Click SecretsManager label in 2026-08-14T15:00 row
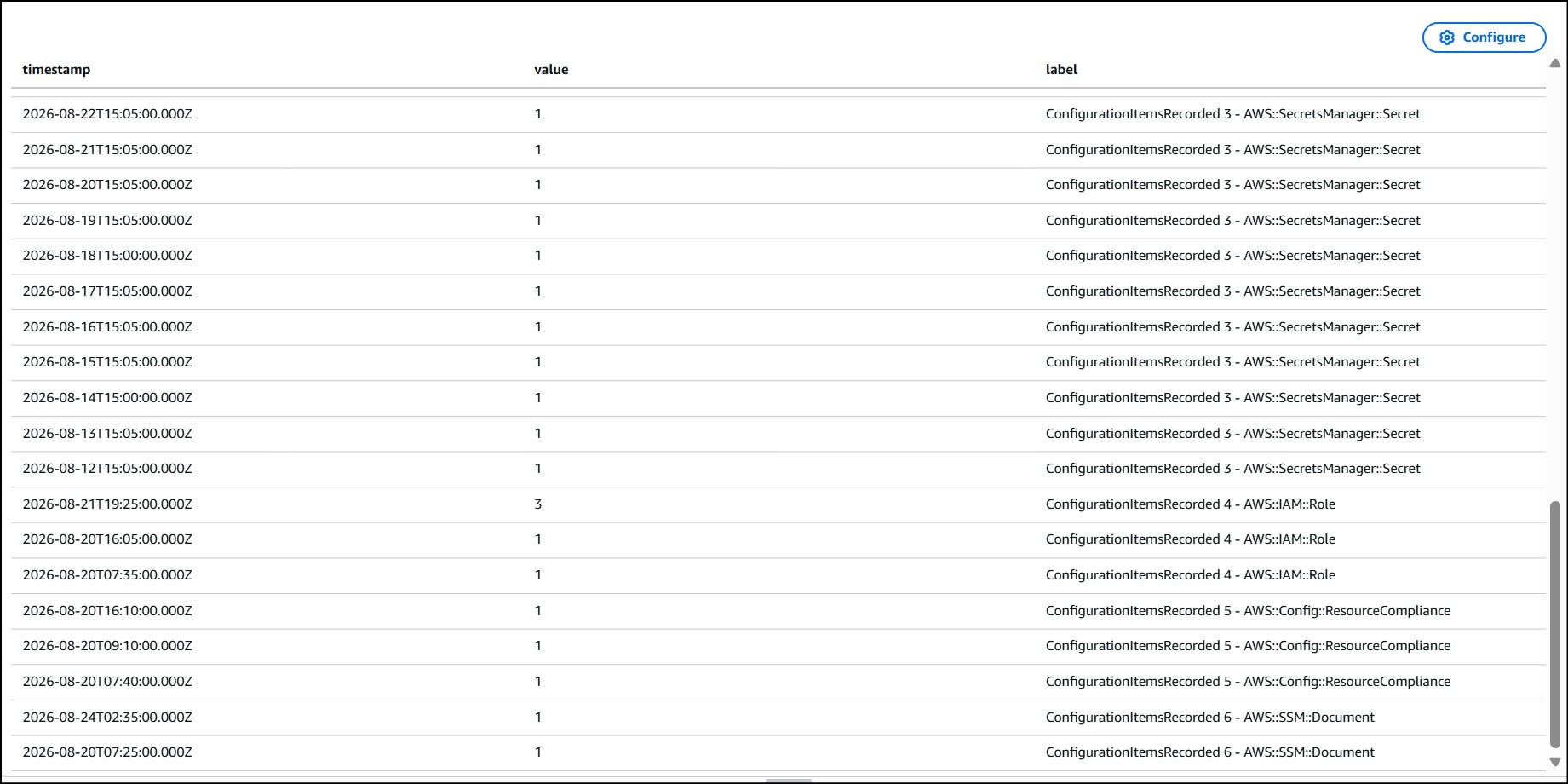The height and width of the screenshot is (784, 1568). point(1233,398)
